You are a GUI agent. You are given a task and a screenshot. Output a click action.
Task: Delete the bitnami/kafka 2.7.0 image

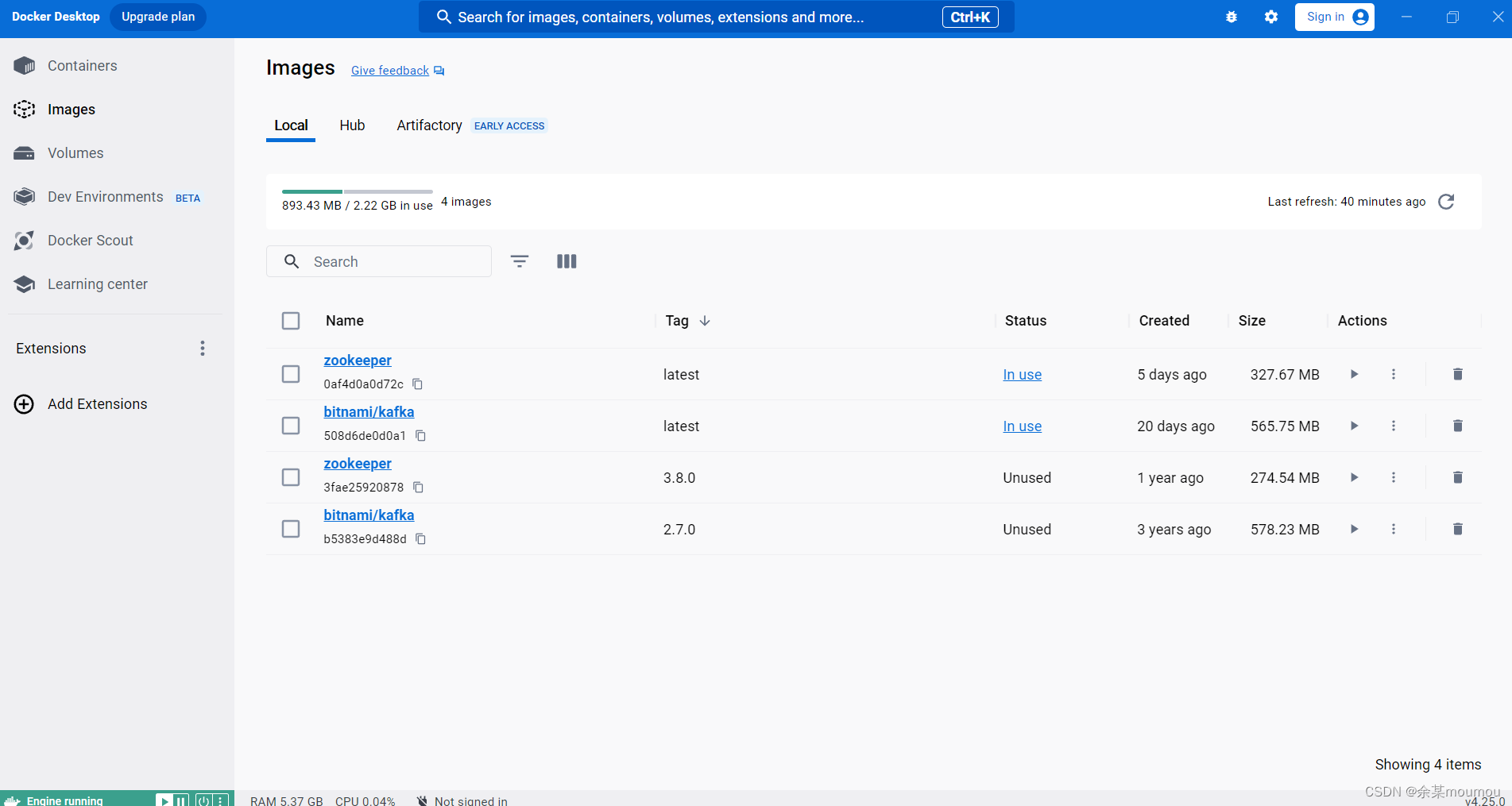point(1458,529)
